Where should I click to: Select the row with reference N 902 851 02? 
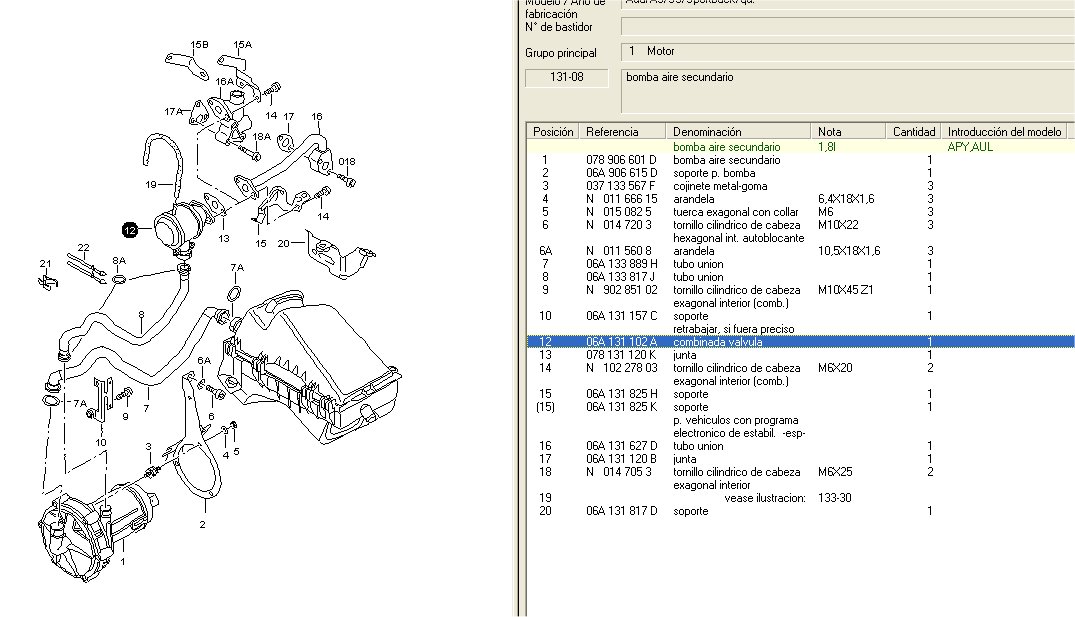pyautogui.click(x=800, y=296)
